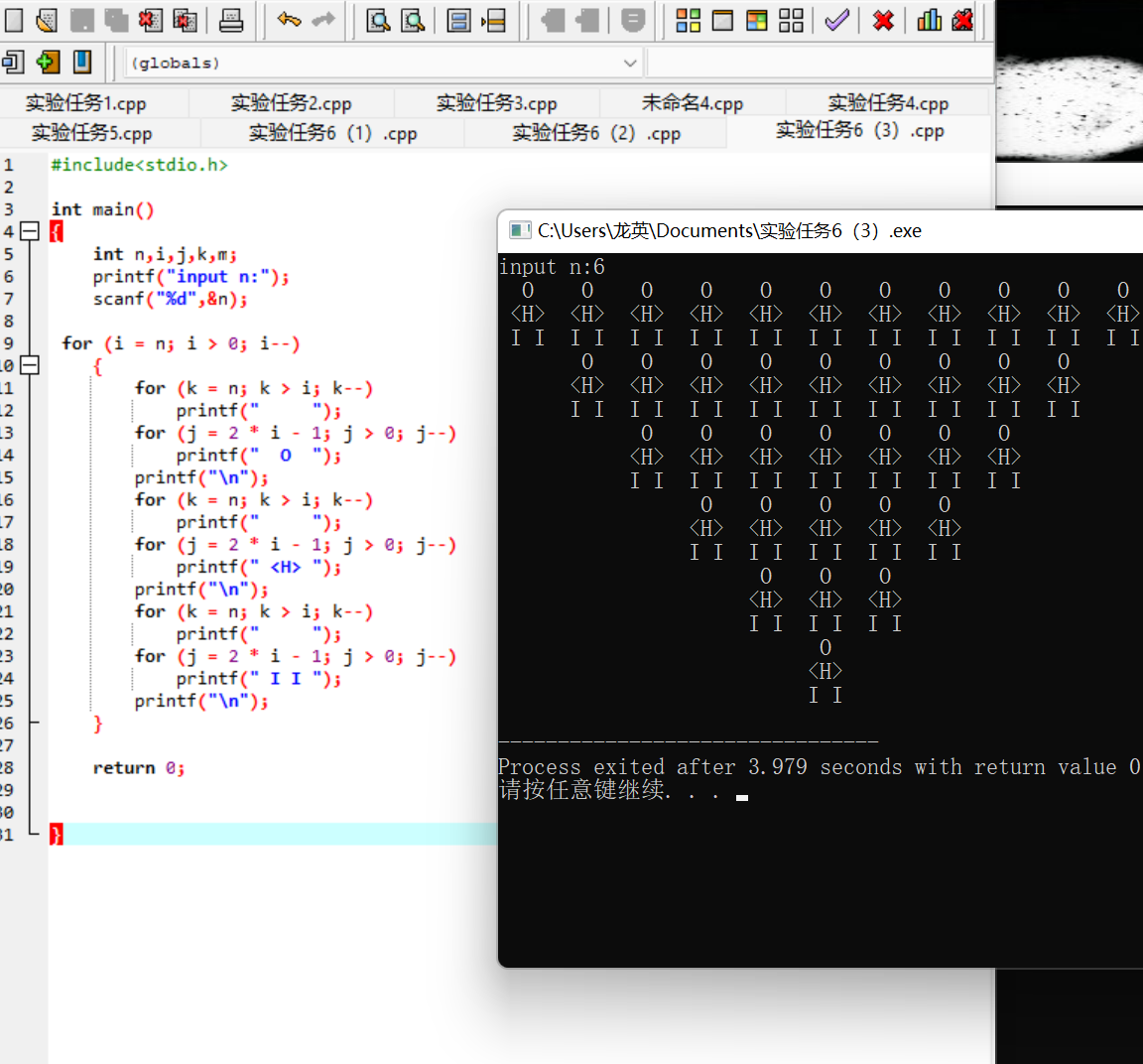This screenshot has width=1143, height=1064.
Task: Click the empty member combo box beside globals
Action: (819, 63)
